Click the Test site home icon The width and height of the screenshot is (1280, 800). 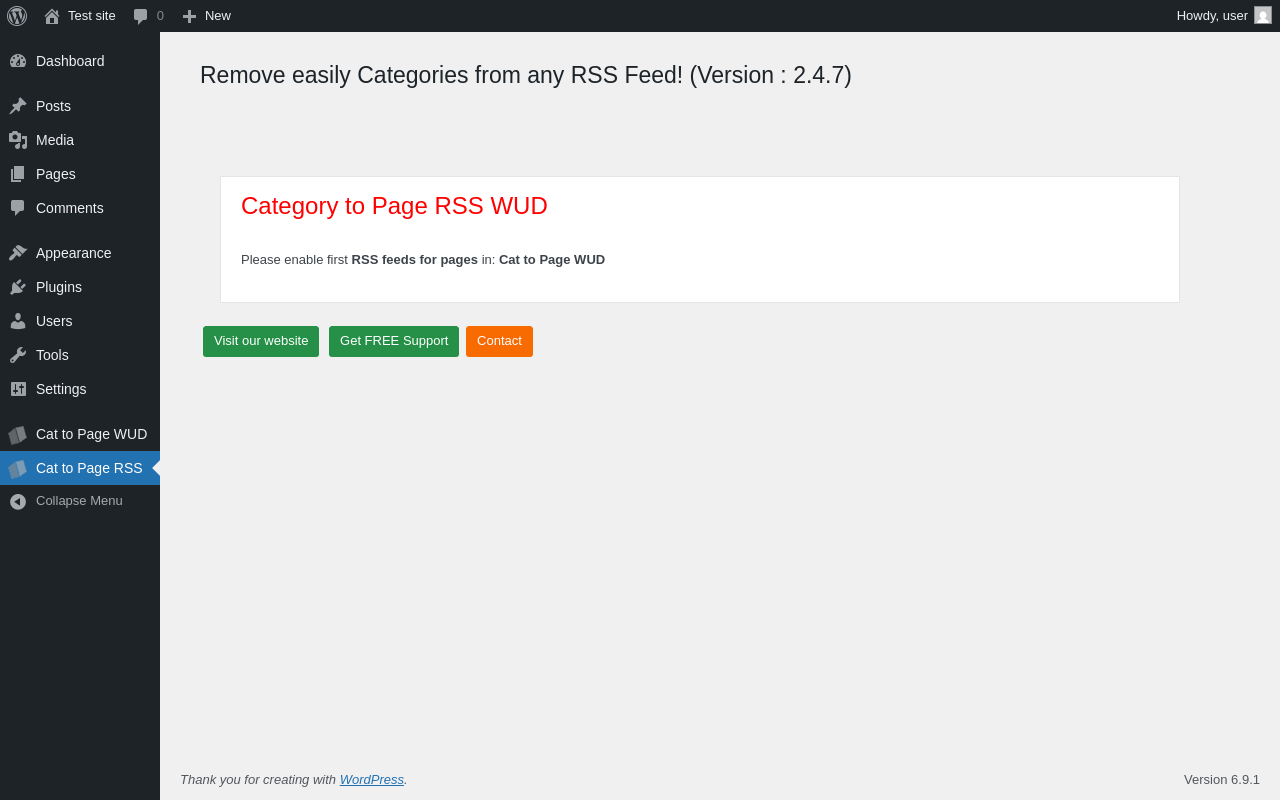pos(52,16)
